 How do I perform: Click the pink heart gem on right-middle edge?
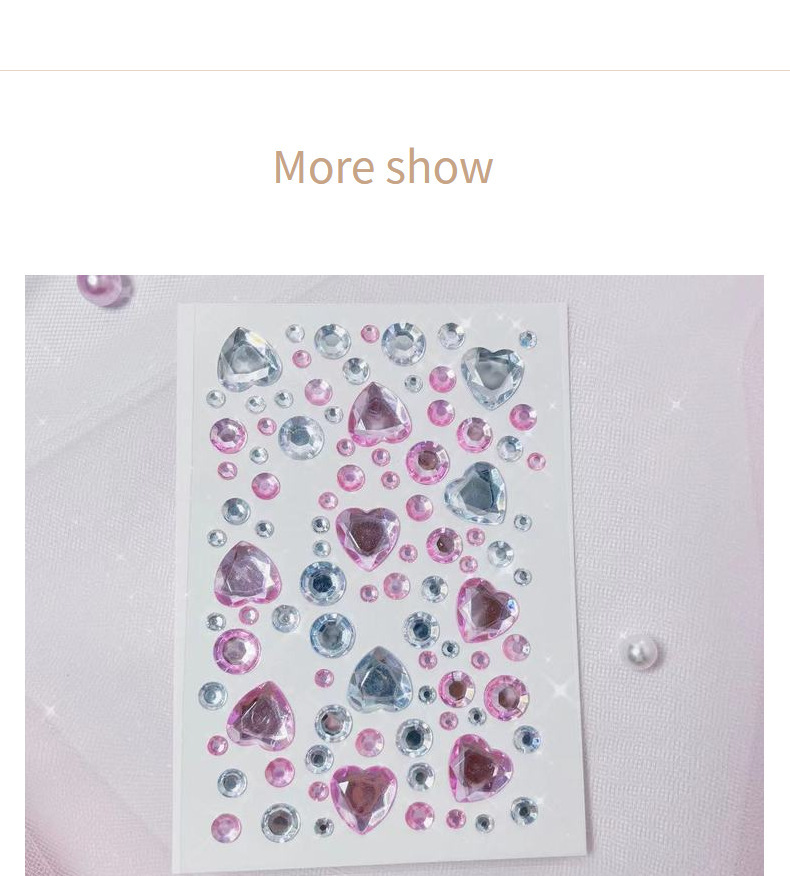(487, 610)
